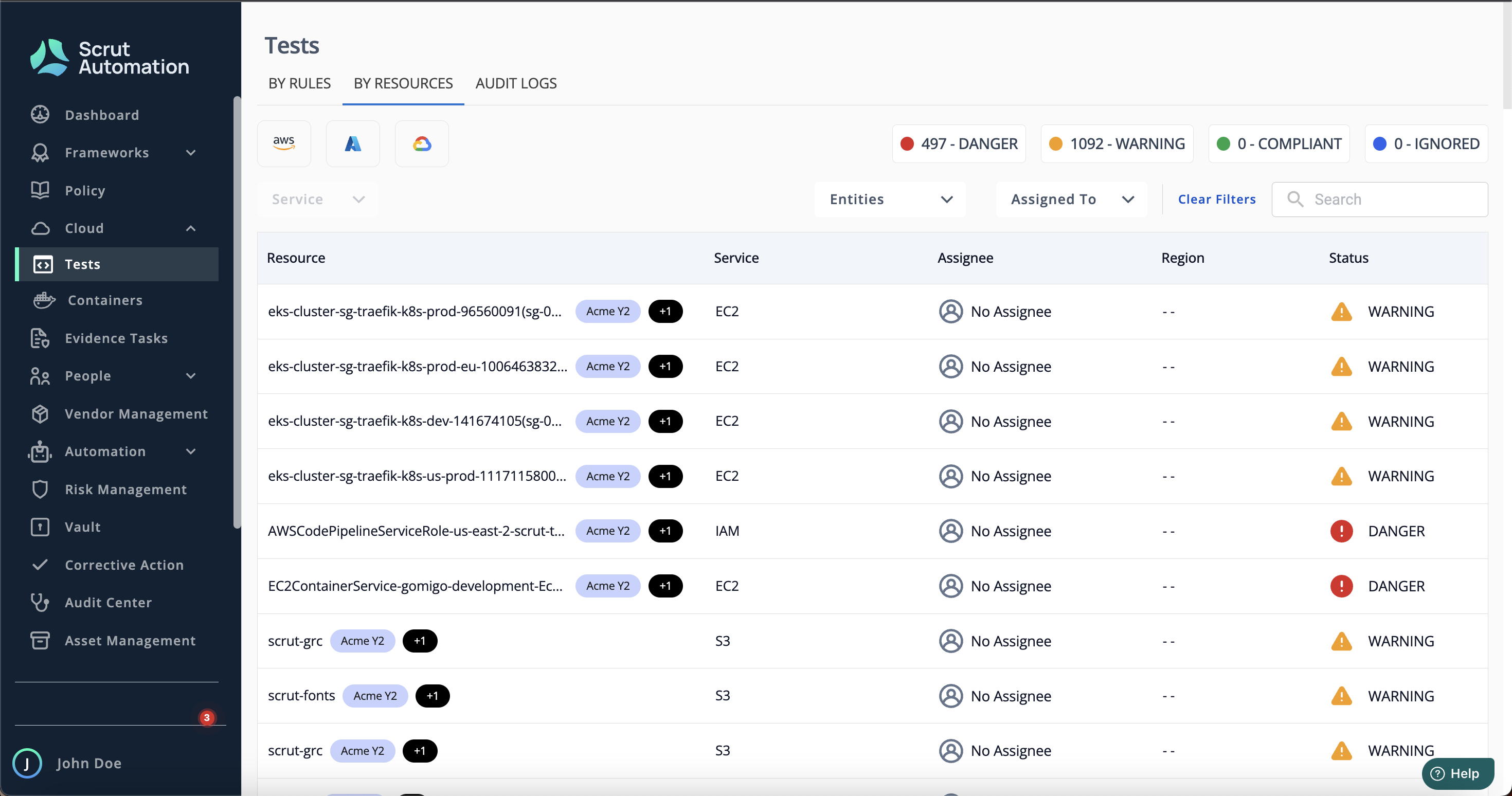Select the AWS cloud provider icon
Screen dimensions: 1512x796
tap(284, 143)
